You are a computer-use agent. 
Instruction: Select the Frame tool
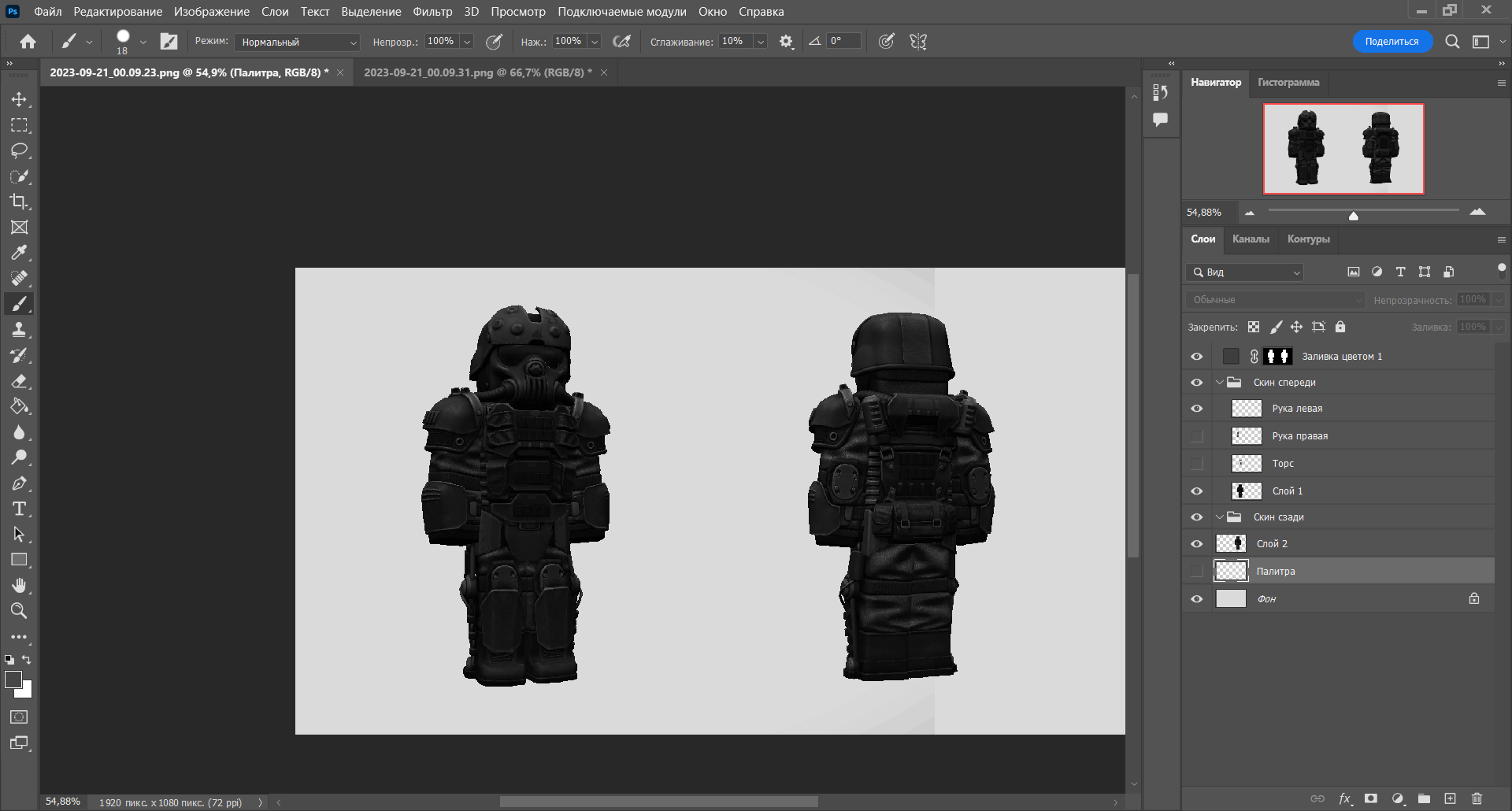pyautogui.click(x=19, y=228)
